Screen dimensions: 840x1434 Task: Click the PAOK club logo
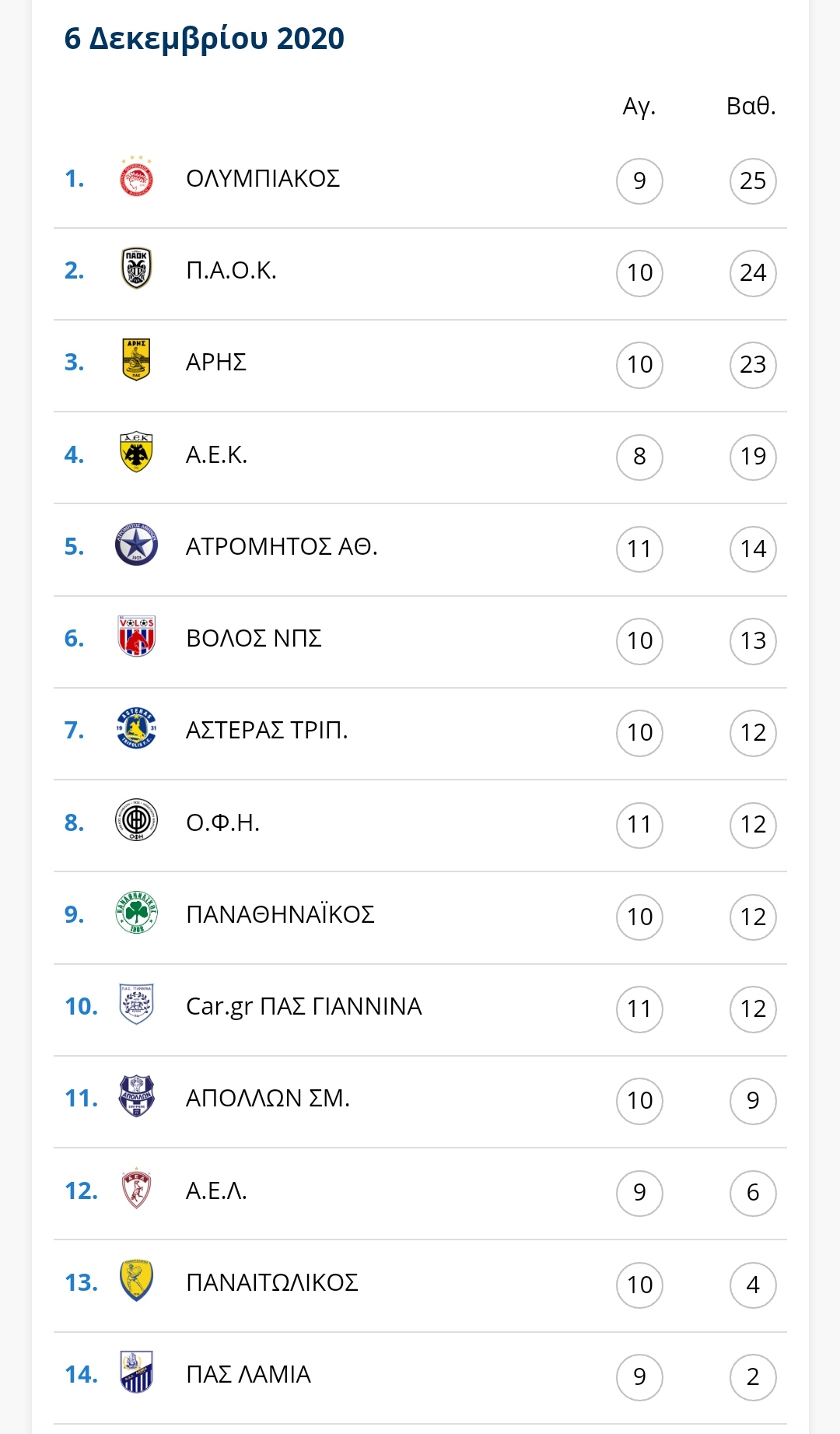tap(136, 268)
